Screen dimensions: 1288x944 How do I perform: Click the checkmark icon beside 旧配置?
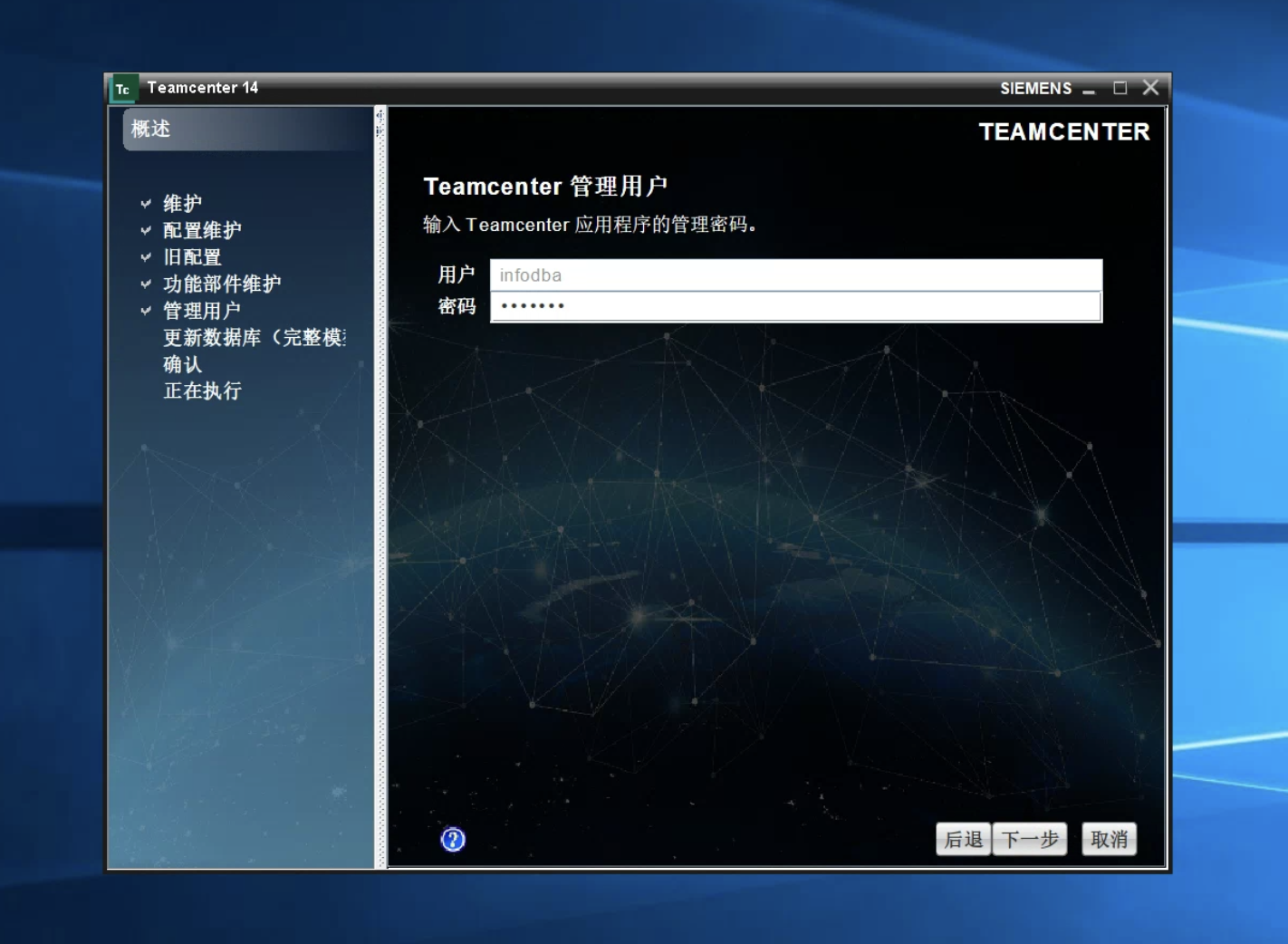(x=146, y=257)
